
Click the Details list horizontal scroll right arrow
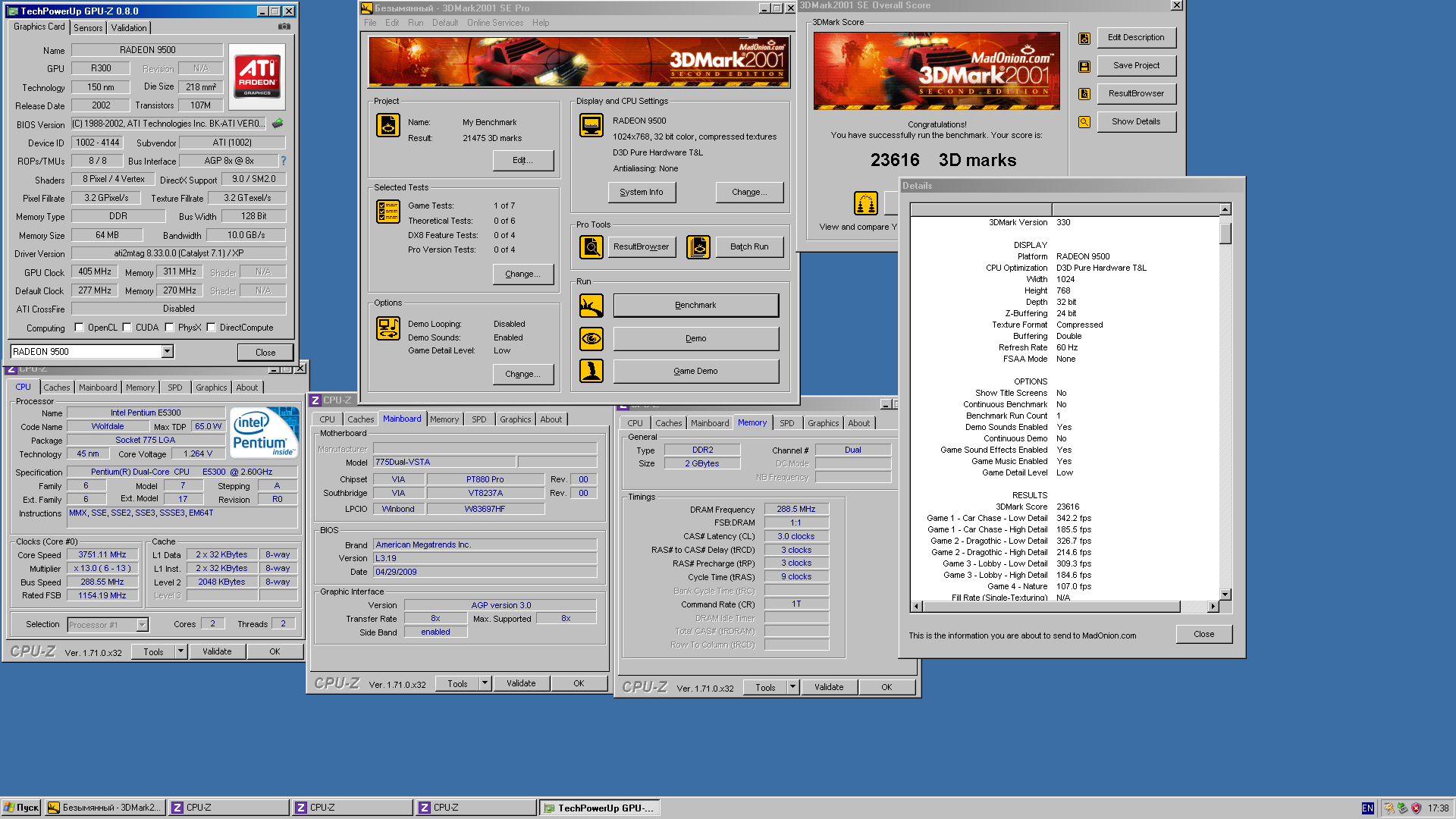pyautogui.click(x=1213, y=607)
